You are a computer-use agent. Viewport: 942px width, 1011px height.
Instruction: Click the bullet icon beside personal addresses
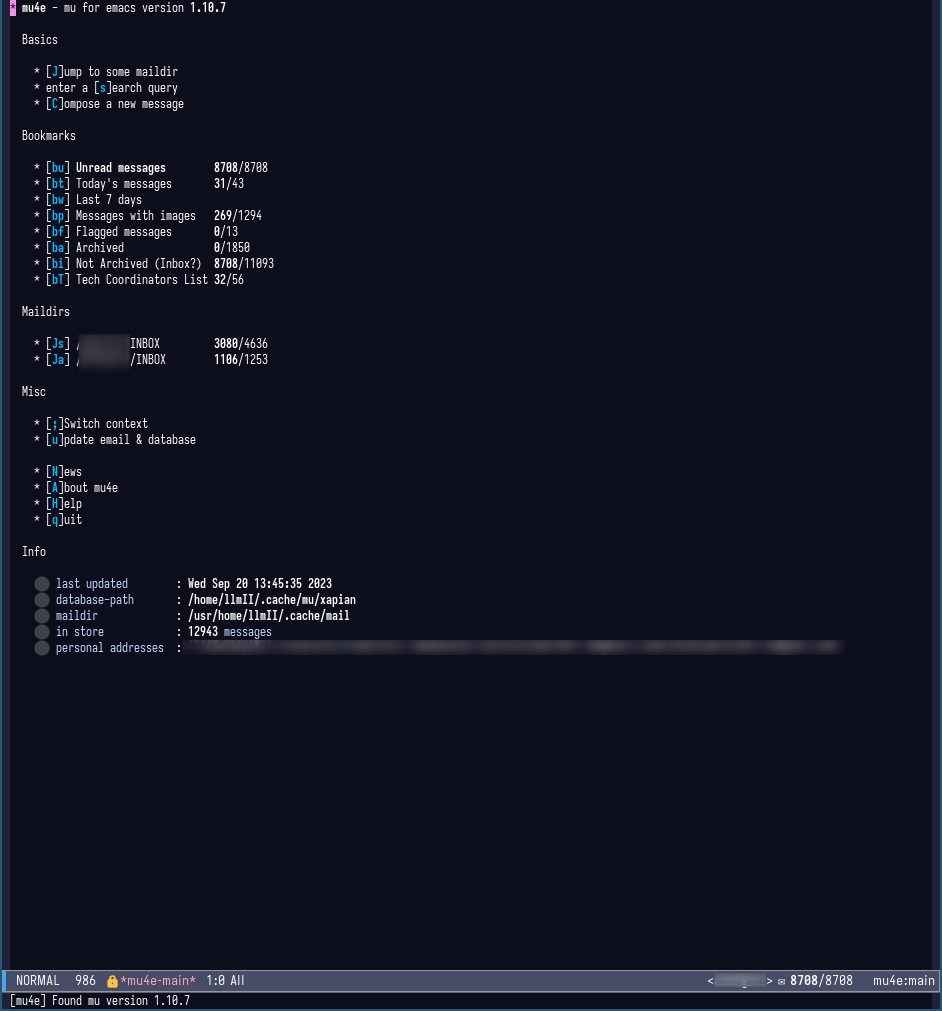pos(41,647)
